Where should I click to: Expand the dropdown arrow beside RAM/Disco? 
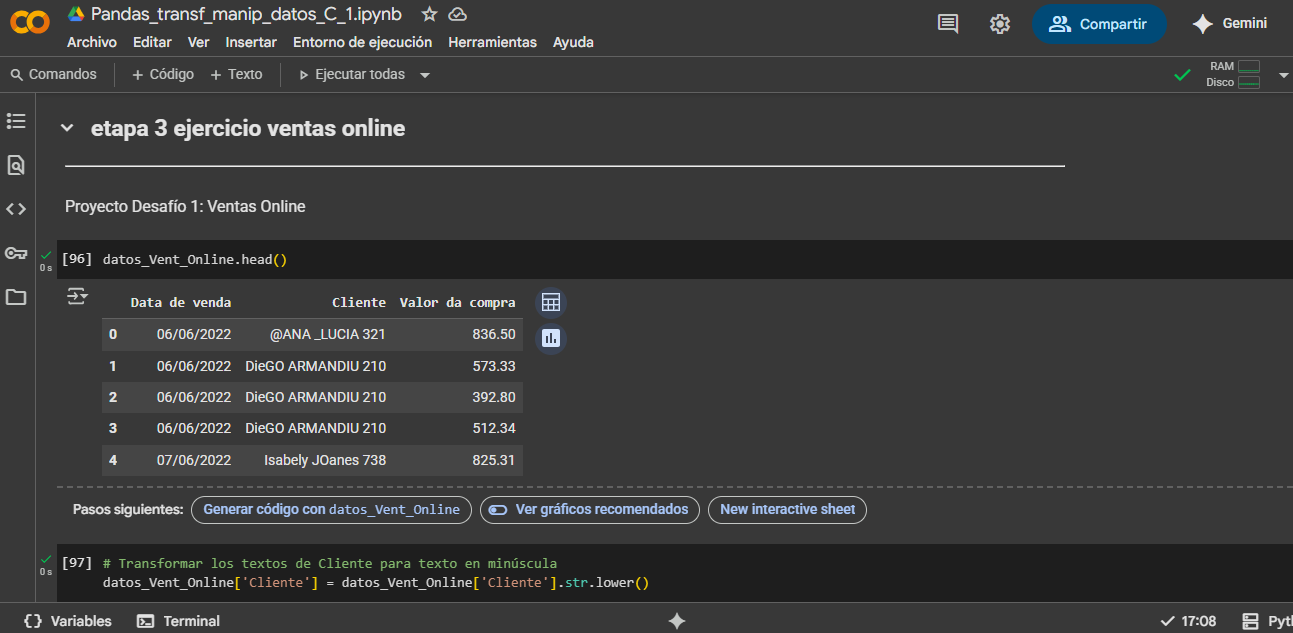click(1283, 75)
